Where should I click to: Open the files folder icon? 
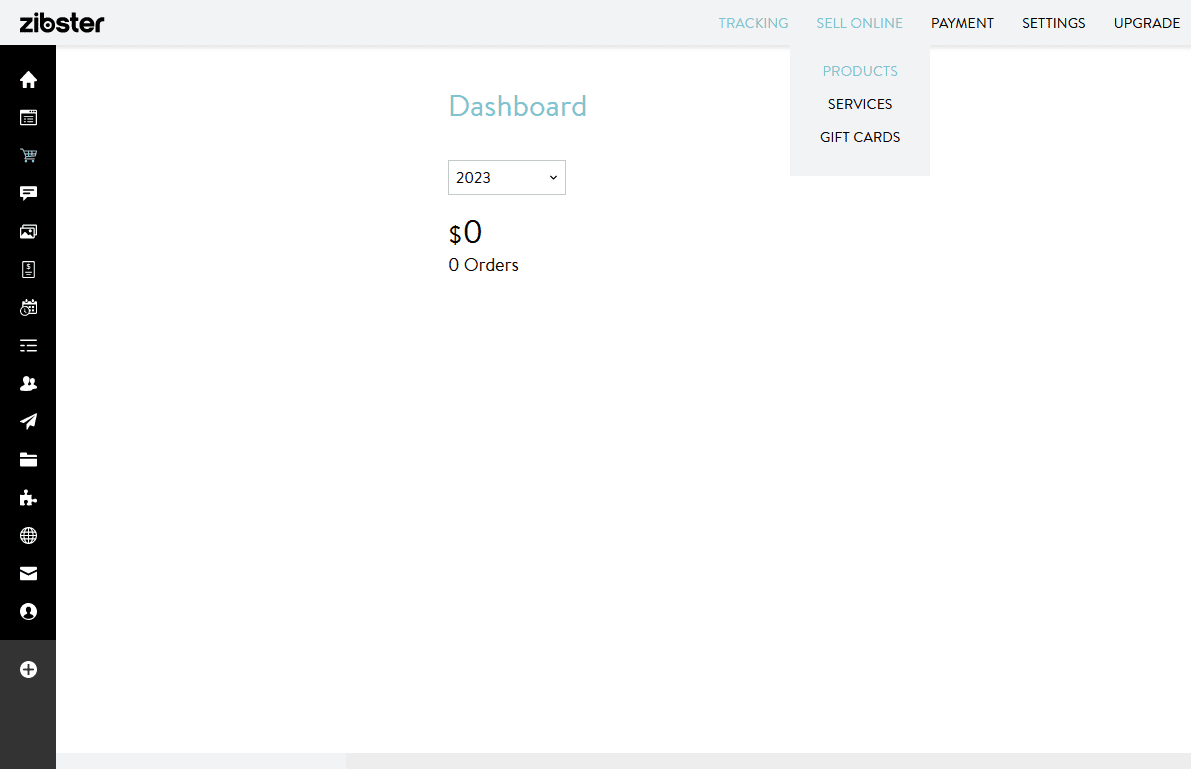coord(28,459)
